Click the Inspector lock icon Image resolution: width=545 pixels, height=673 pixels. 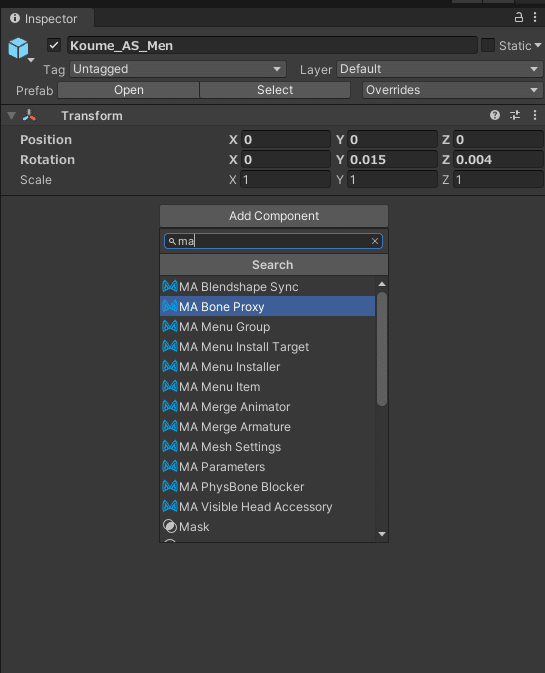(x=518, y=17)
